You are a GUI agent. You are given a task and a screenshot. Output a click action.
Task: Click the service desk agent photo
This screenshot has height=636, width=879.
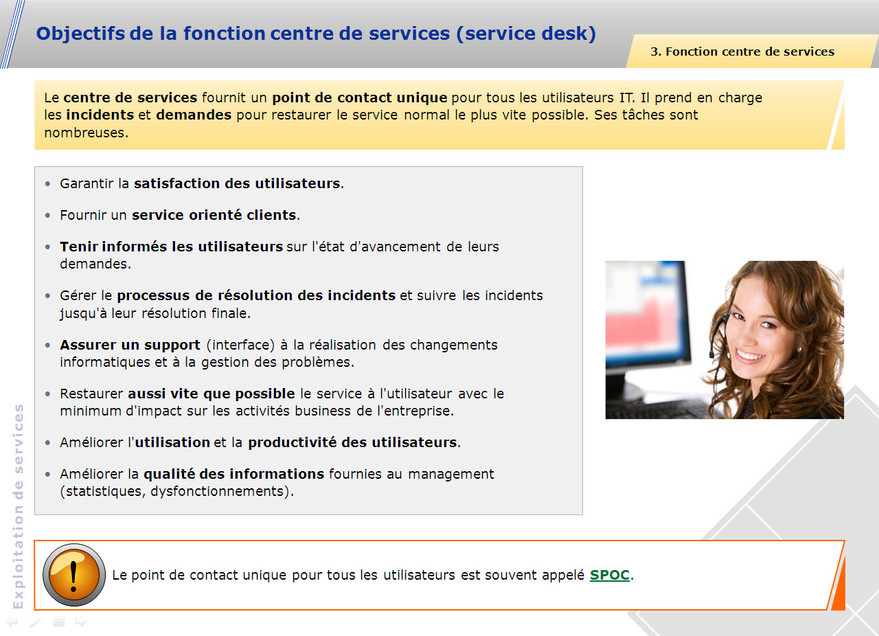coord(724,340)
